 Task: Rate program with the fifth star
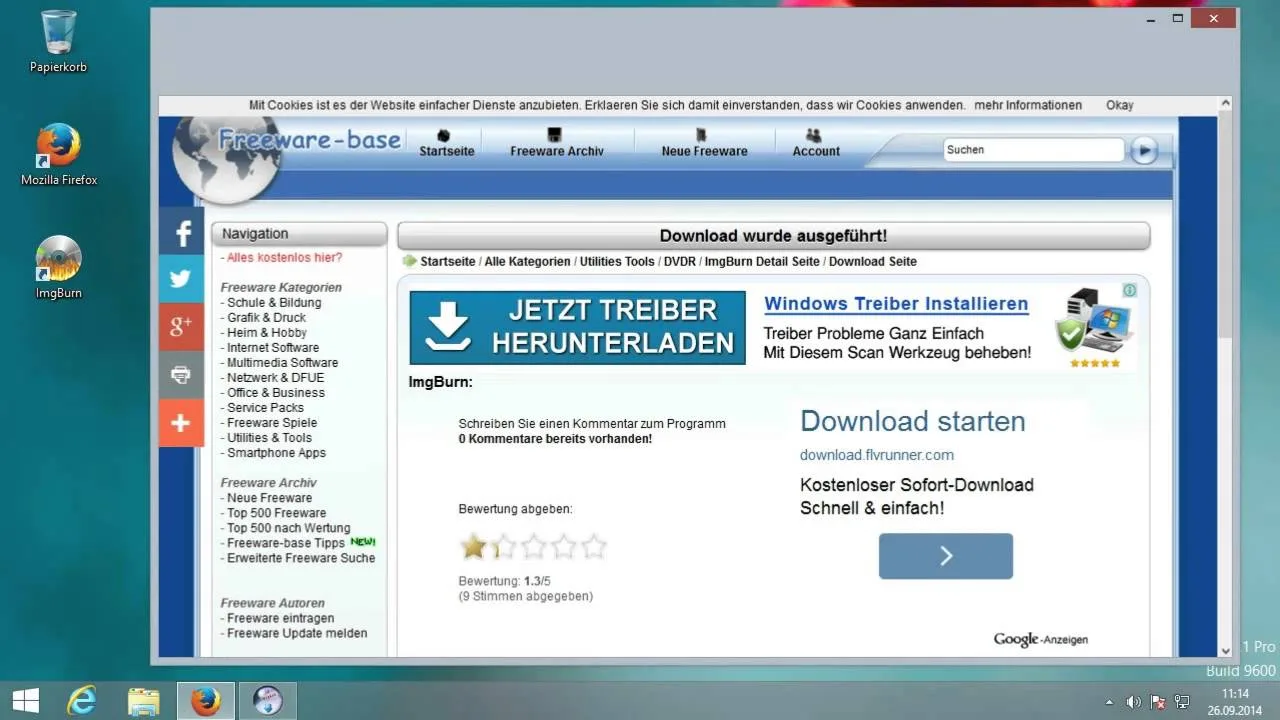point(594,546)
